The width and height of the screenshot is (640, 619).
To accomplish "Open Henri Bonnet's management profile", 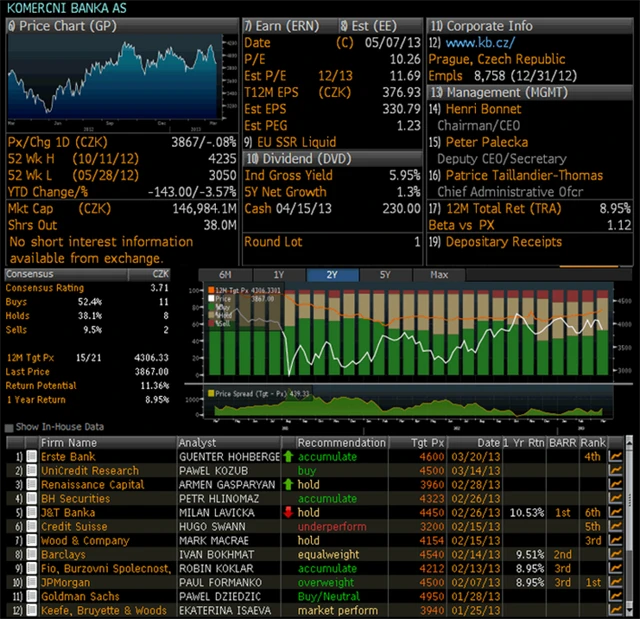I will click(483, 109).
